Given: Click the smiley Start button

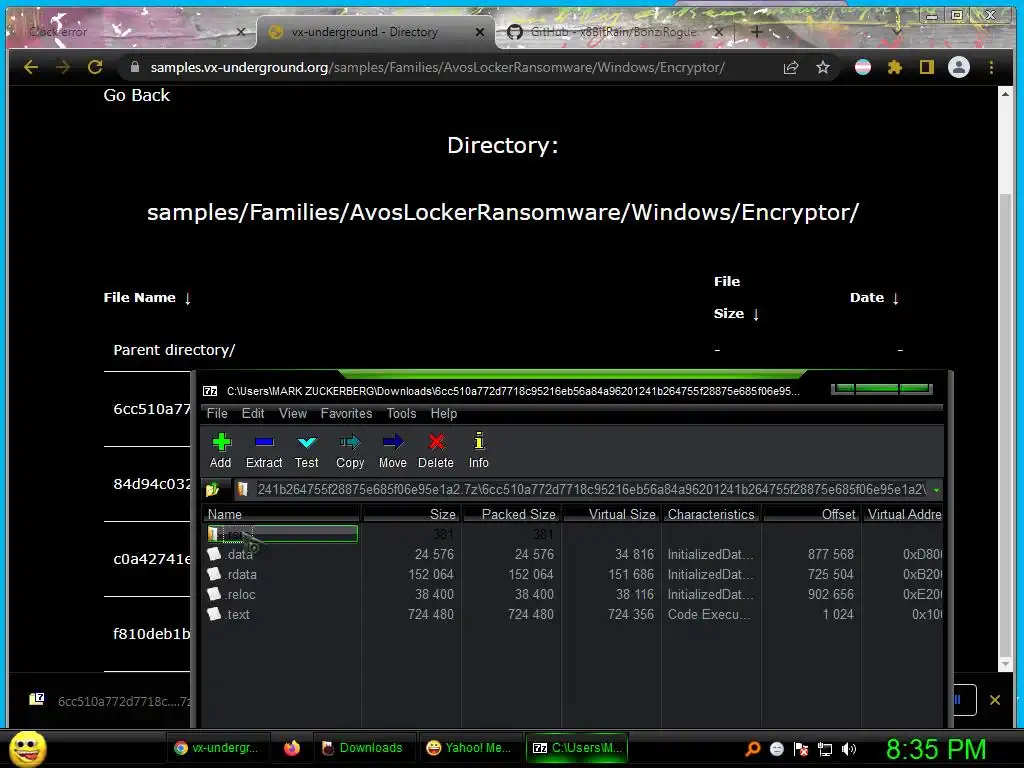Looking at the screenshot, I should coord(28,748).
